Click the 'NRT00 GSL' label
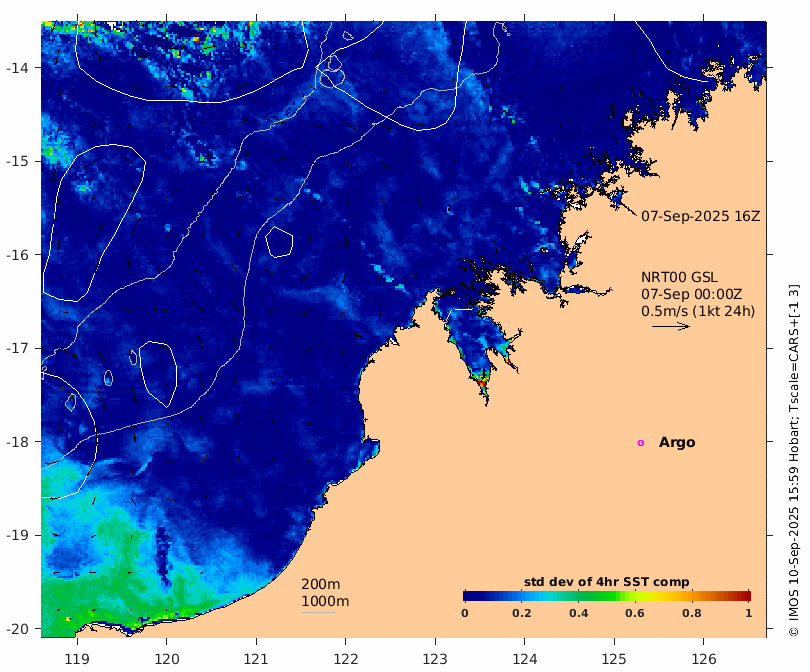810x672 pixels. point(679,277)
